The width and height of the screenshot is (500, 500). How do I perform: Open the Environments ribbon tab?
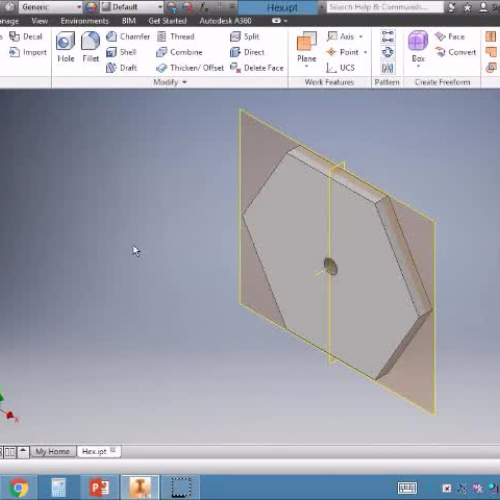point(85,21)
